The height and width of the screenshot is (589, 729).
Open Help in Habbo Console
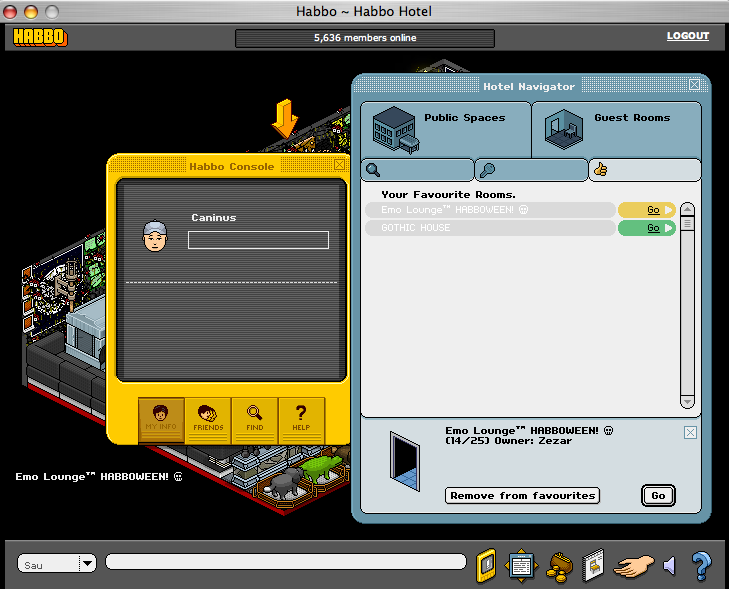[x=301, y=420]
